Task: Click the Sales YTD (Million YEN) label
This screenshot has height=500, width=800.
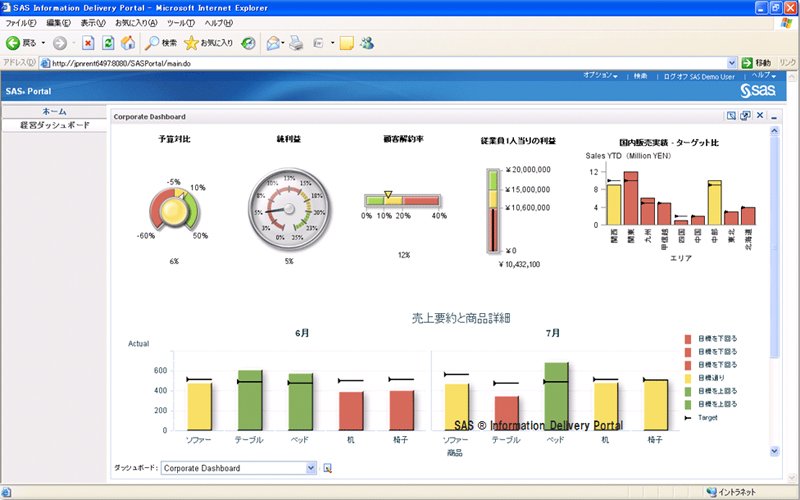Action: pyautogui.click(x=628, y=156)
